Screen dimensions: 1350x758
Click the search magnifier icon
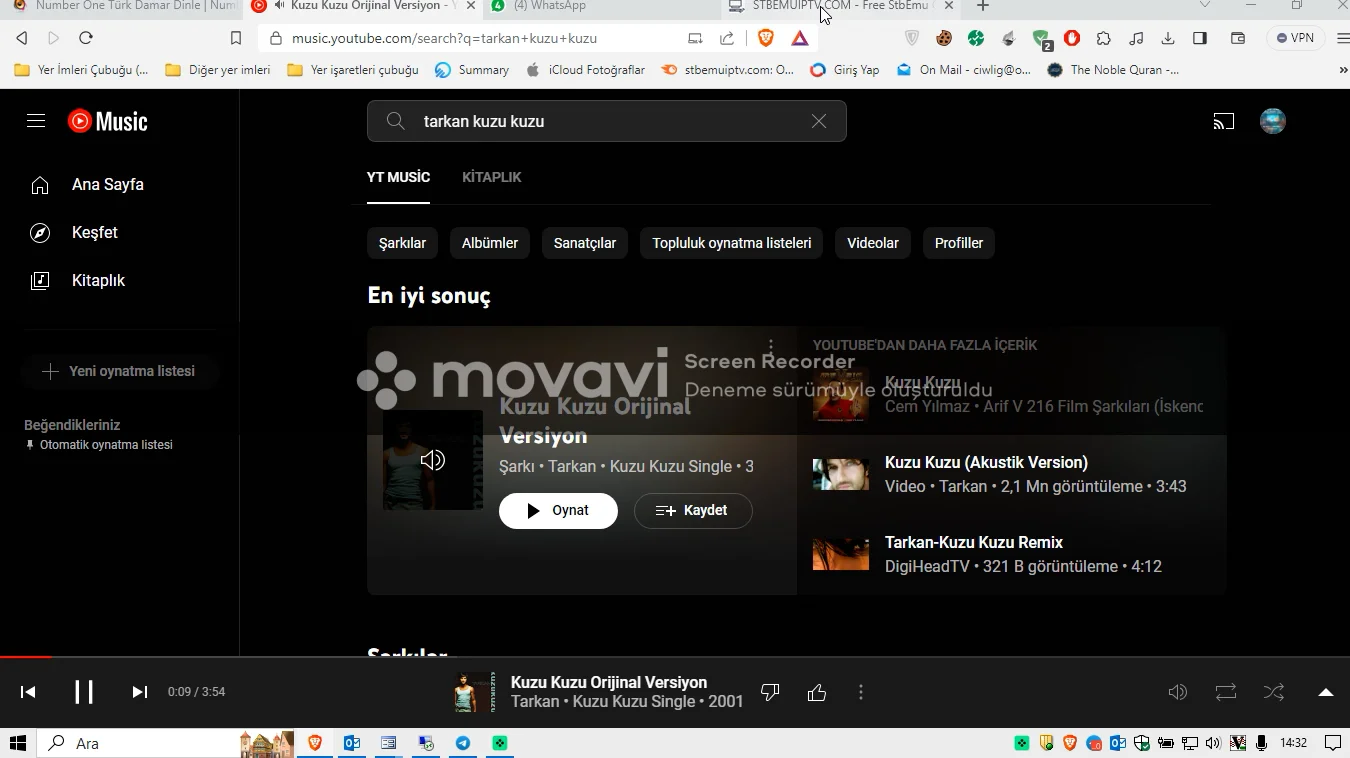tap(396, 121)
